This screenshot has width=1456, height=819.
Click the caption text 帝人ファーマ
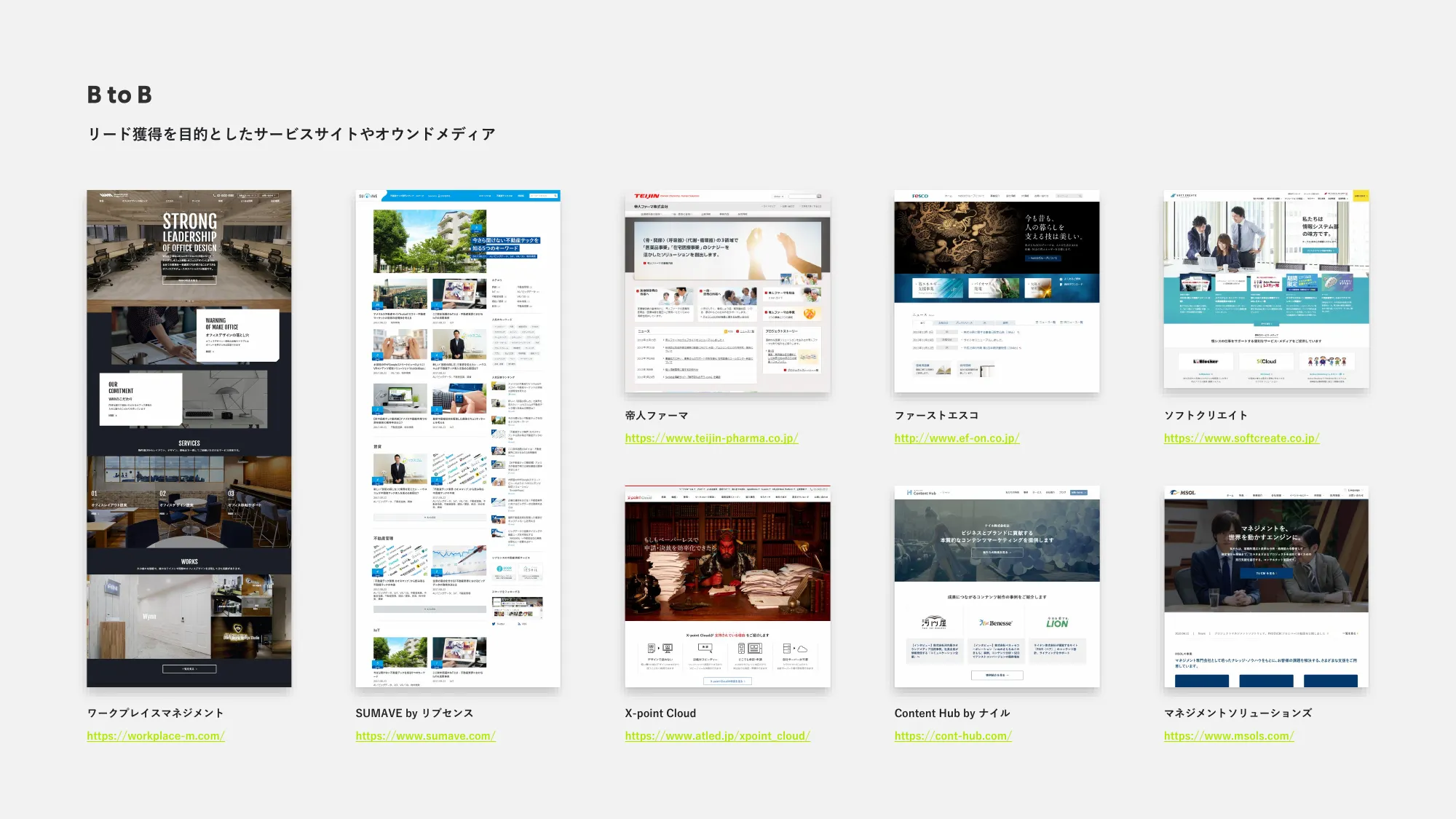(x=657, y=416)
